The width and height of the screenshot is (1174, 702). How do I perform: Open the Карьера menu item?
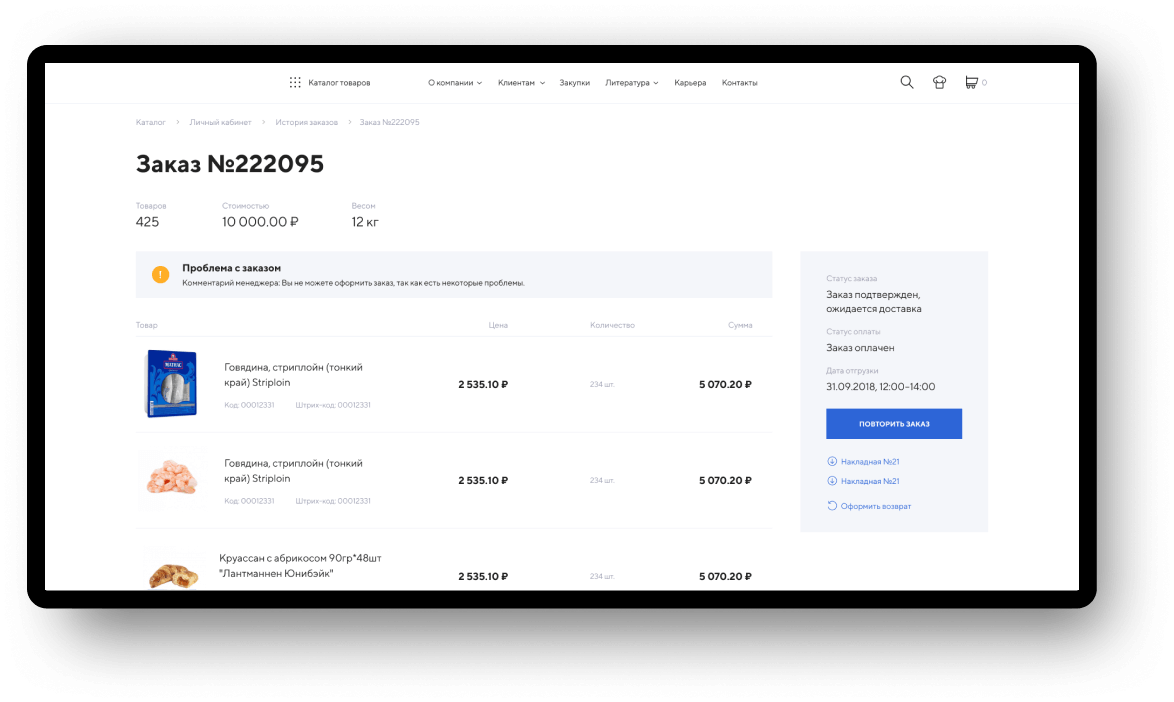690,83
